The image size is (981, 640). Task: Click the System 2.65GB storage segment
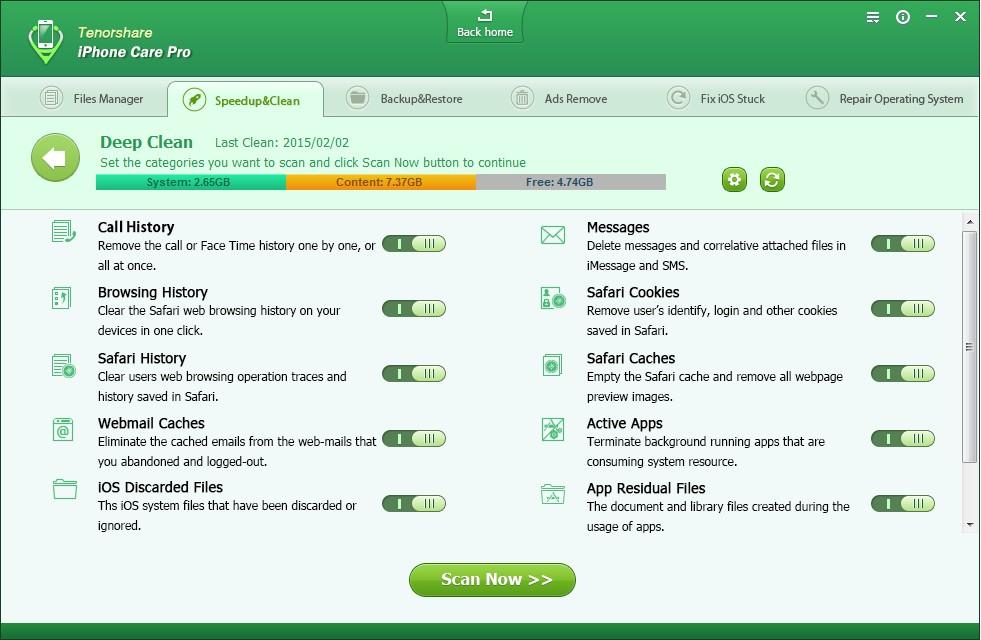pyautogui.click(x=191, y=182)
